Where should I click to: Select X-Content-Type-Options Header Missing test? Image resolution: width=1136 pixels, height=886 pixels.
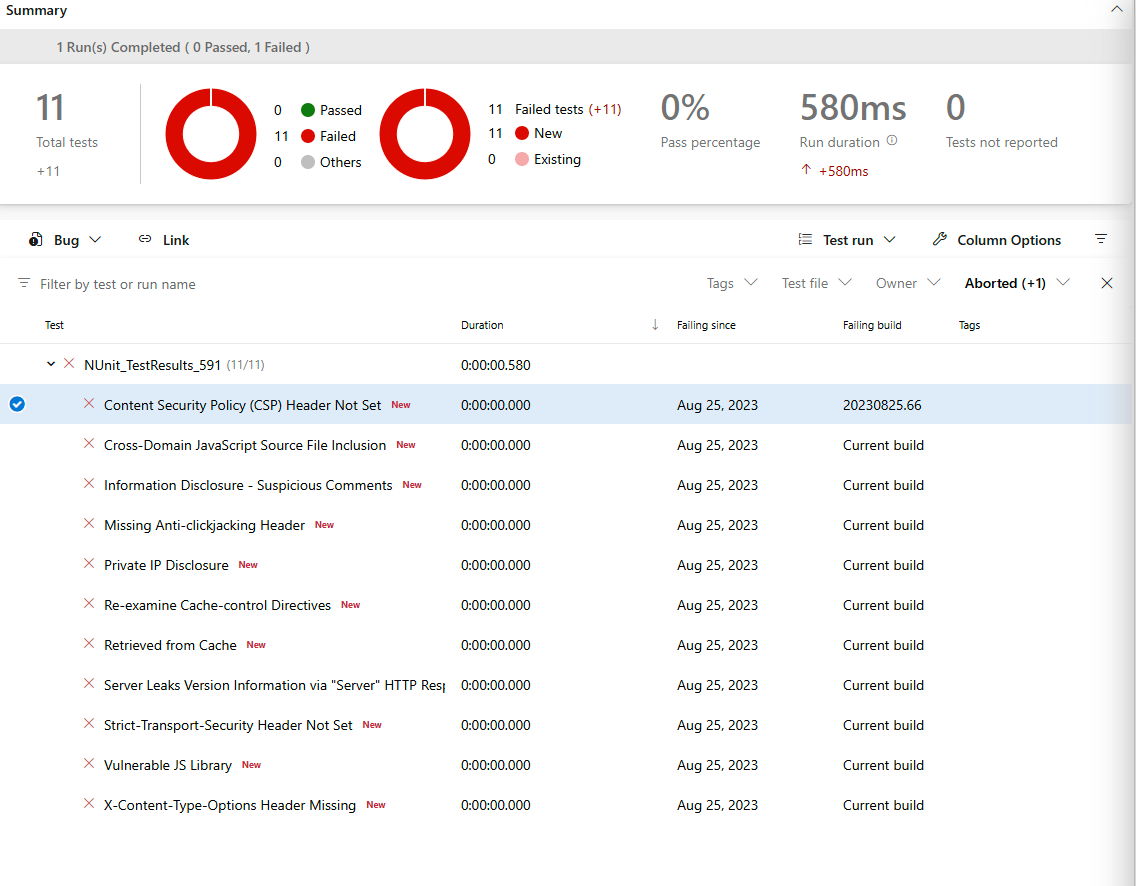(230, 805)
